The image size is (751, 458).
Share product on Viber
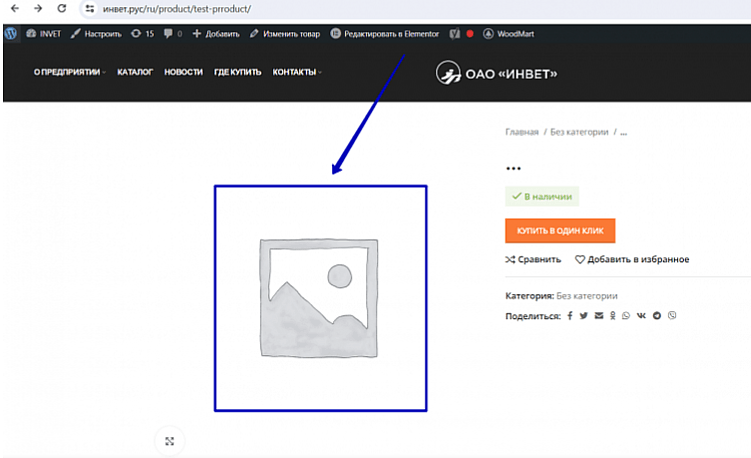point(672,315)
